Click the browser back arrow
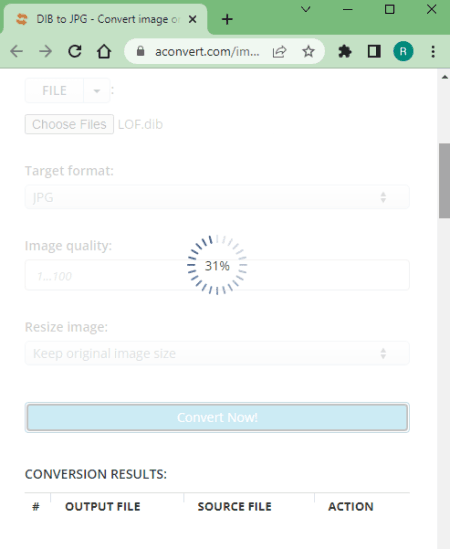Image resolution: width=450 pixels, height=549 pixels. [16, 52]
